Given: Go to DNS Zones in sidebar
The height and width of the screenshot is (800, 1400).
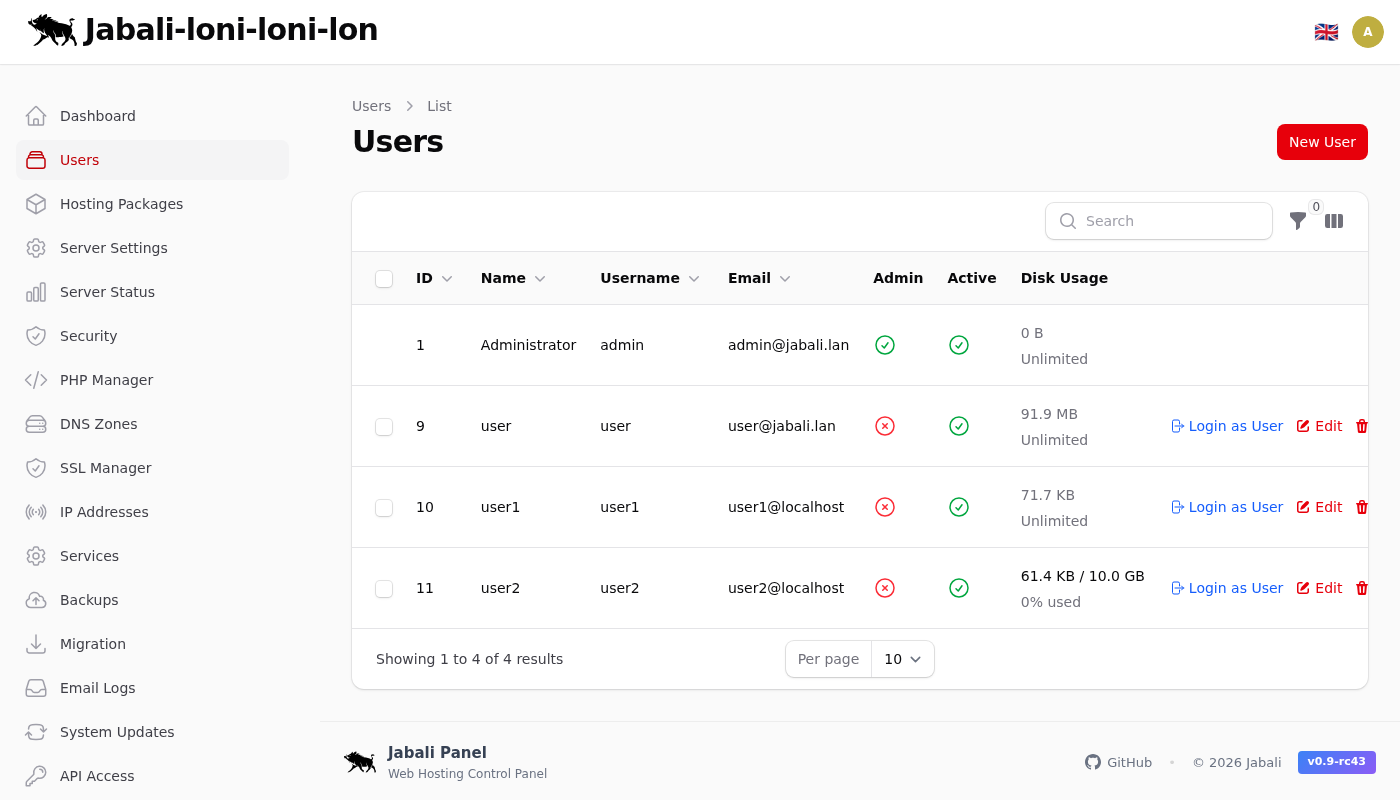Looking at the screenshot, I should coord(98,424).
